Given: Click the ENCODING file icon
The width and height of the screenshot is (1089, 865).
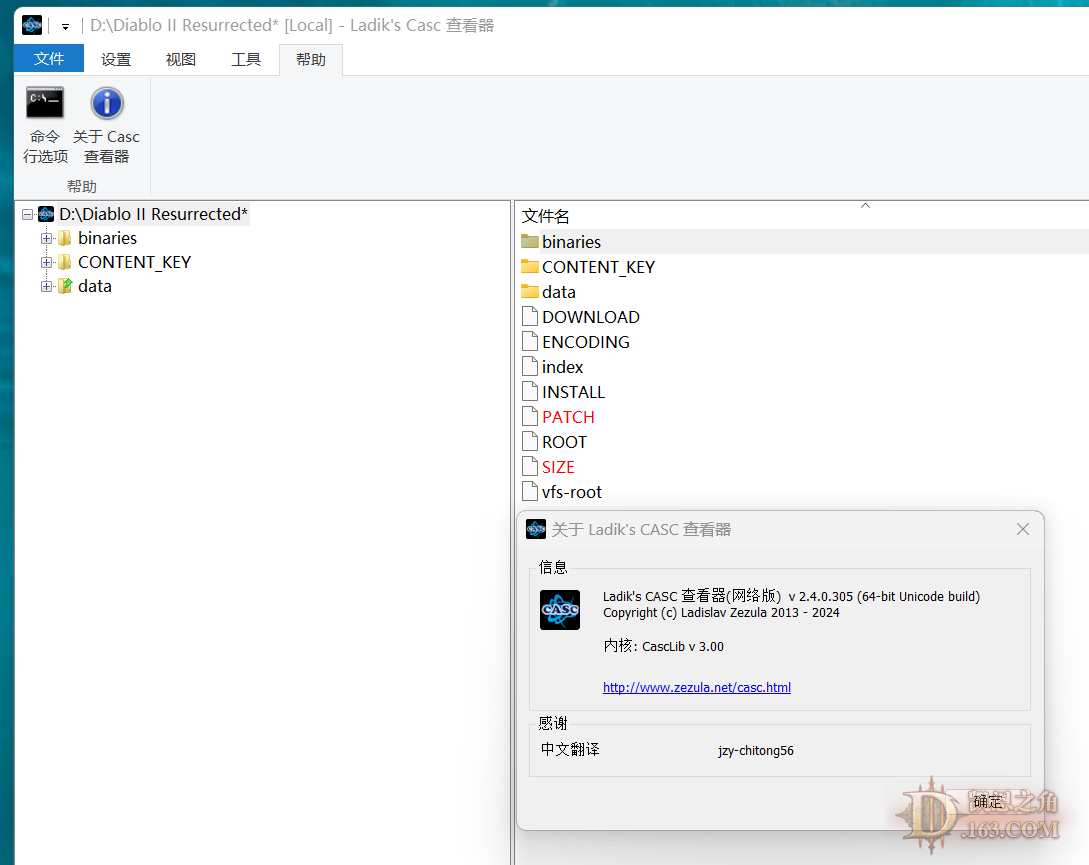Looking at the screenshot, I should point(530,341).
